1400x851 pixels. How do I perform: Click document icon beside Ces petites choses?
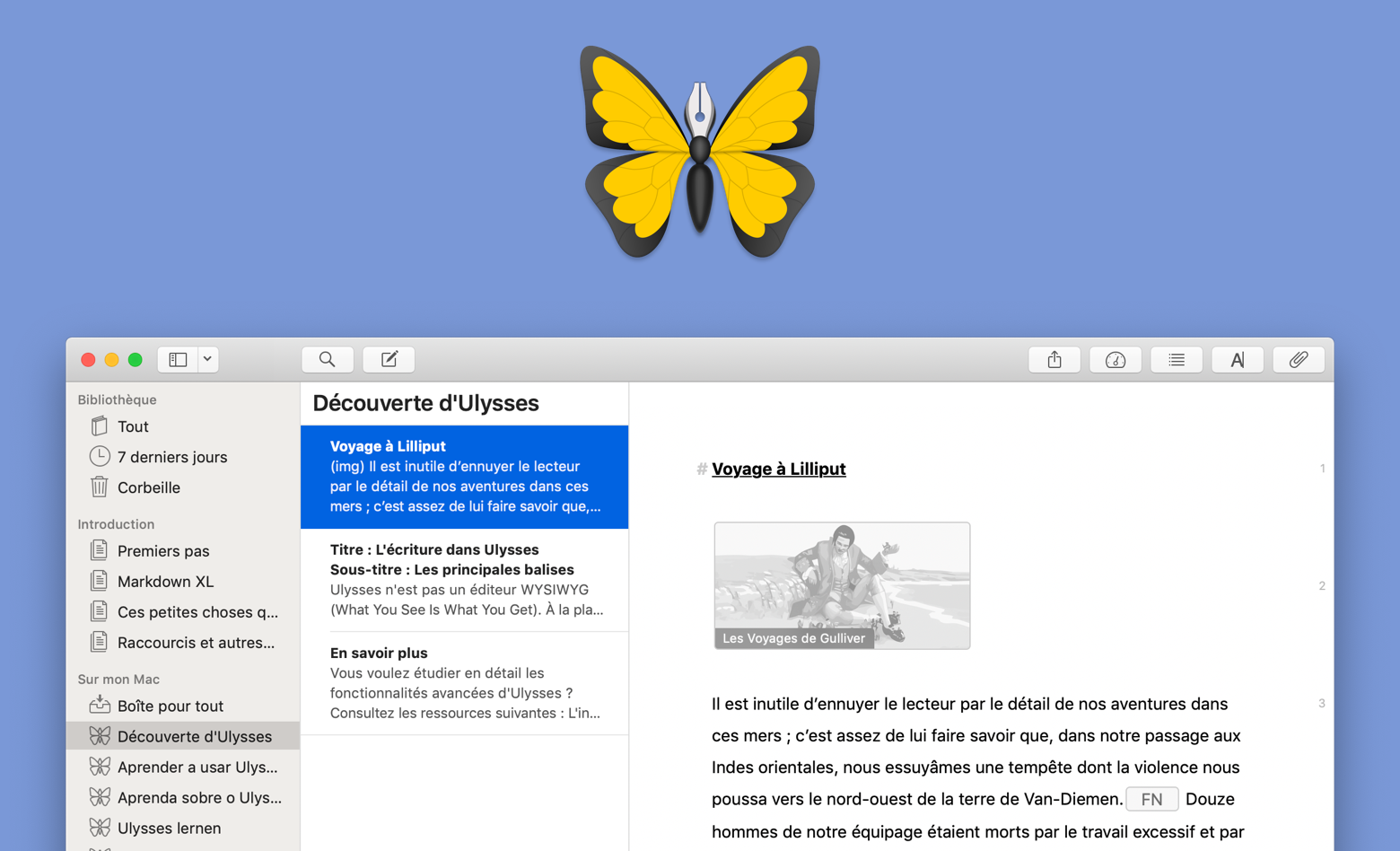[x=100, y=611]
